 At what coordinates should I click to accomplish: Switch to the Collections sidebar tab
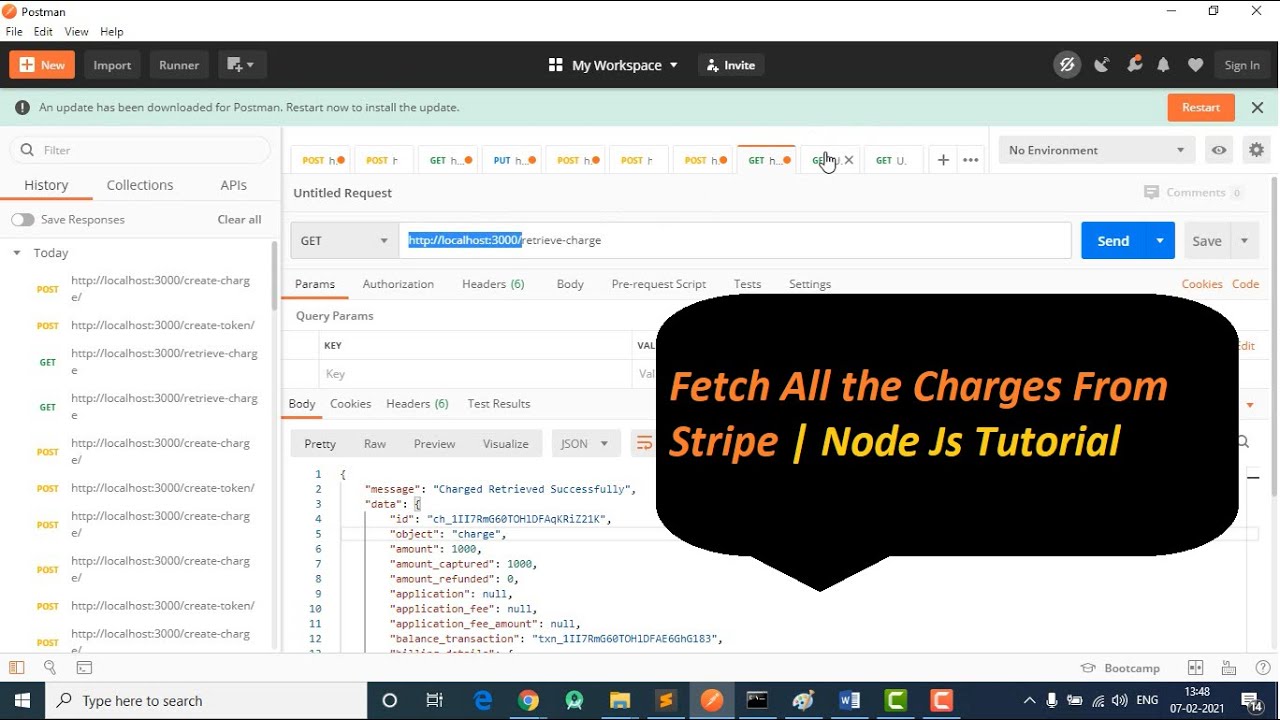click(x=140, y=185)
